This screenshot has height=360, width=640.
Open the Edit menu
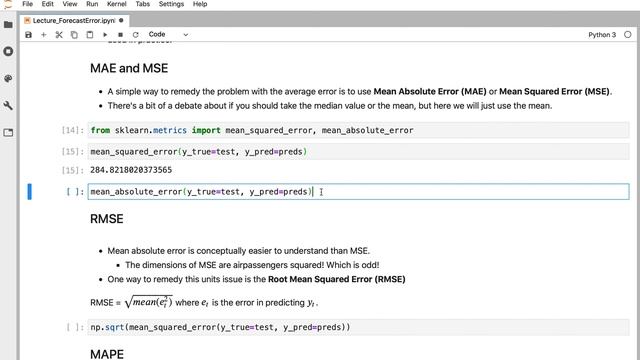tap(47, 4)
